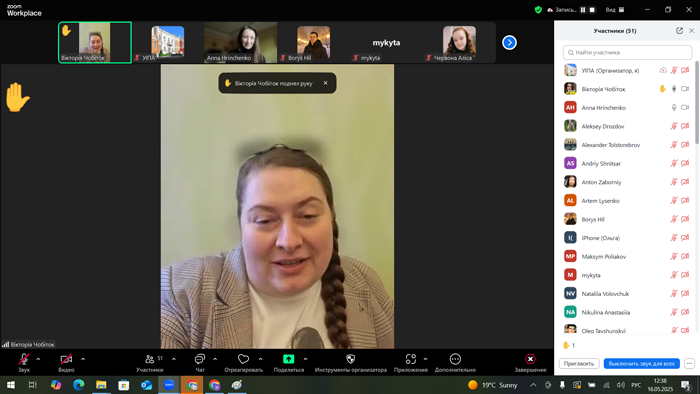Click the Отреагировать heart reaction icon
700x394 pixels.
[x=243, y=359]
